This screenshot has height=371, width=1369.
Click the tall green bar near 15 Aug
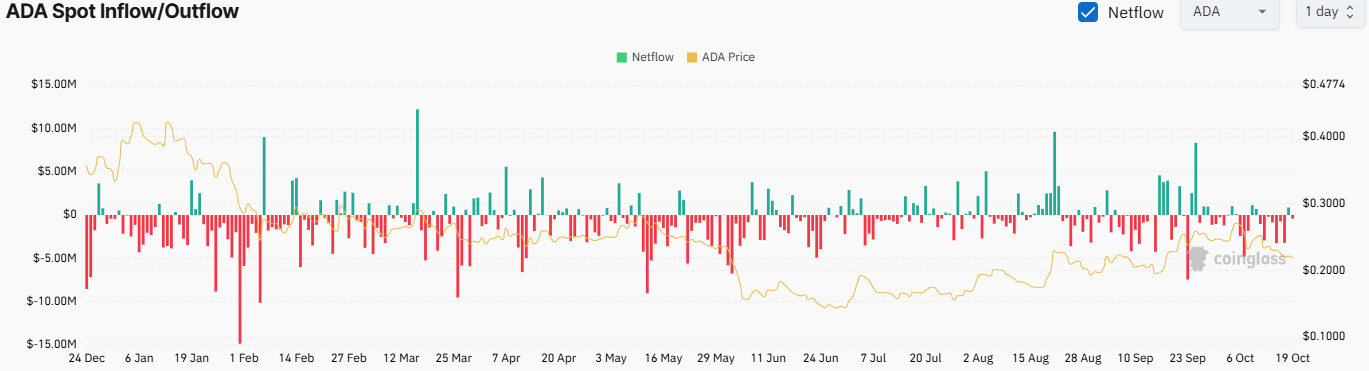[1054, 173]
